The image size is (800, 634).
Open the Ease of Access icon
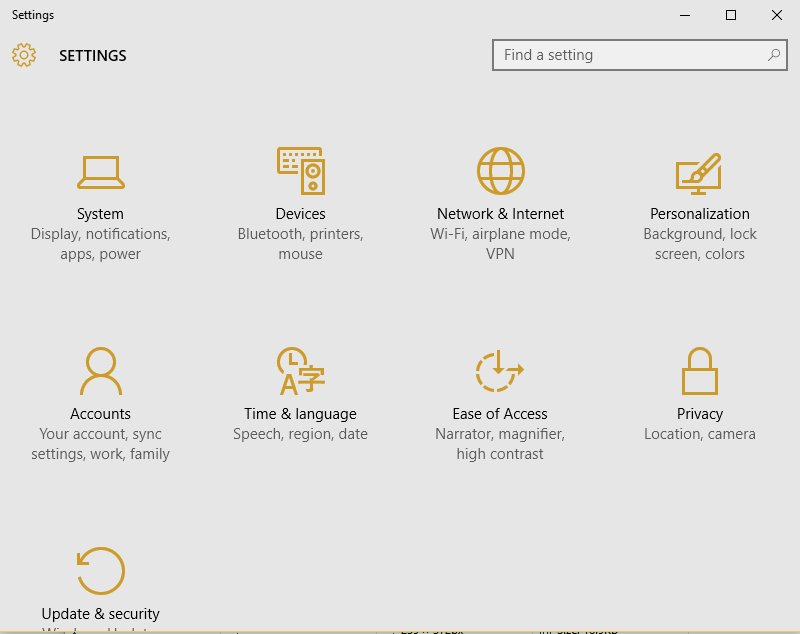tap(499, 371)
